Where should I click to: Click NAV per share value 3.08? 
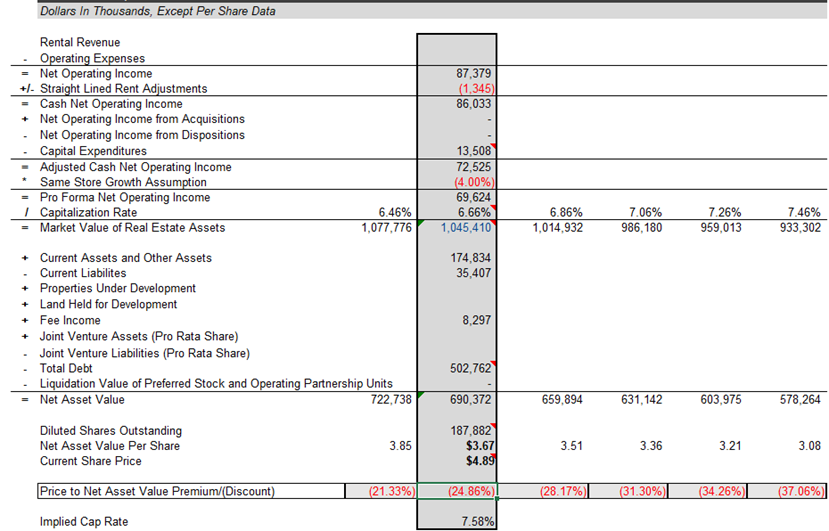[809, 446]
